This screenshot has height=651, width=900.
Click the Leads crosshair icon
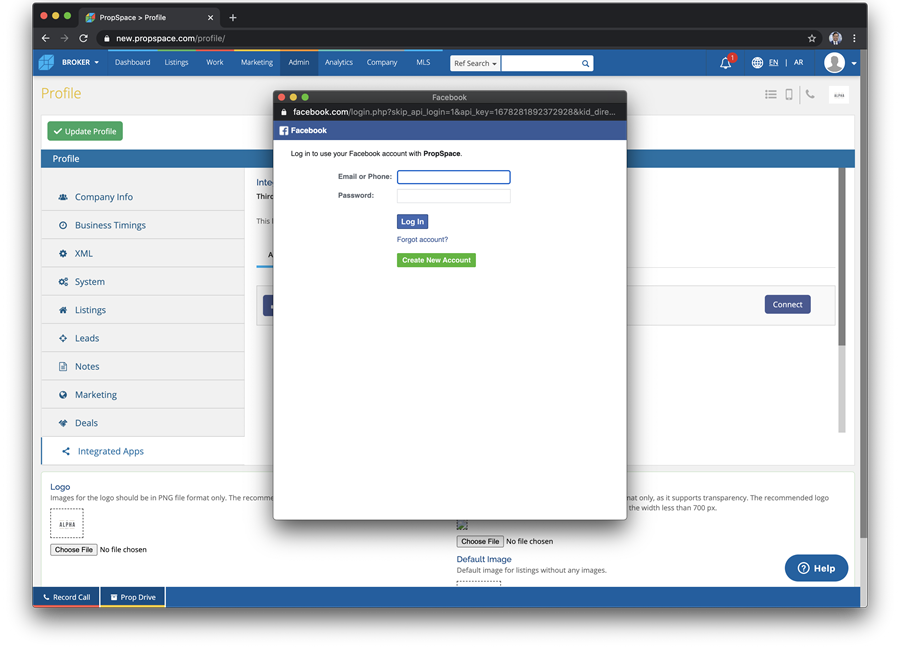[63, 338]
